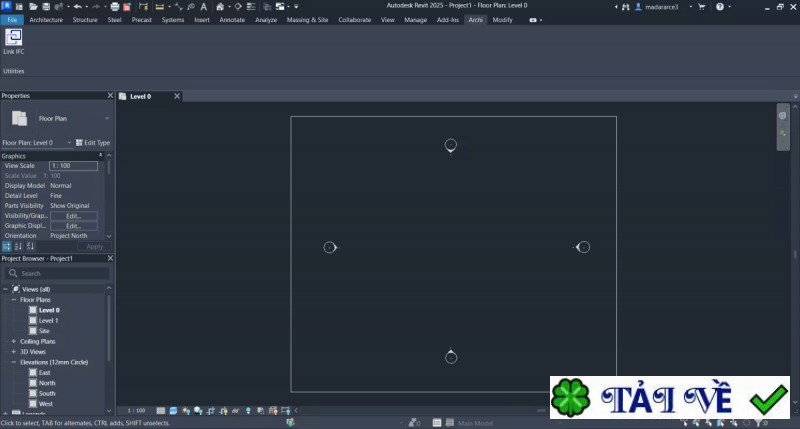Image resolution: width=800 pixels, height=429 pixels.
Task: Open the Floor Plan type selector dropdown
Action: [107, 118]
